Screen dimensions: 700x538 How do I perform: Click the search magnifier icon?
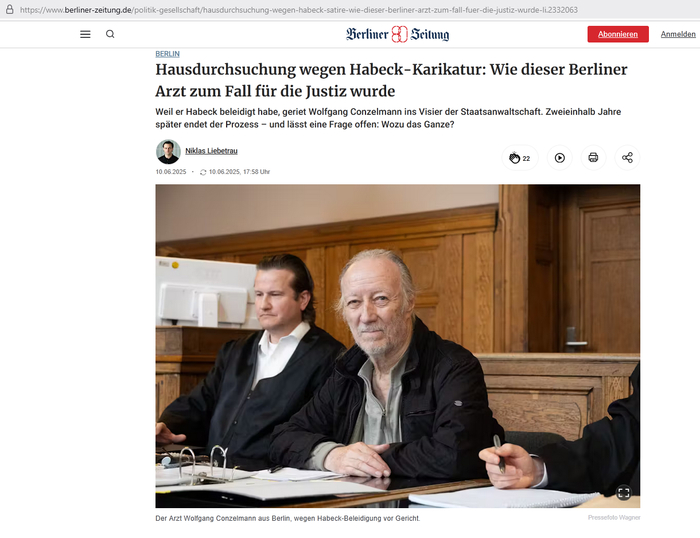110,34
